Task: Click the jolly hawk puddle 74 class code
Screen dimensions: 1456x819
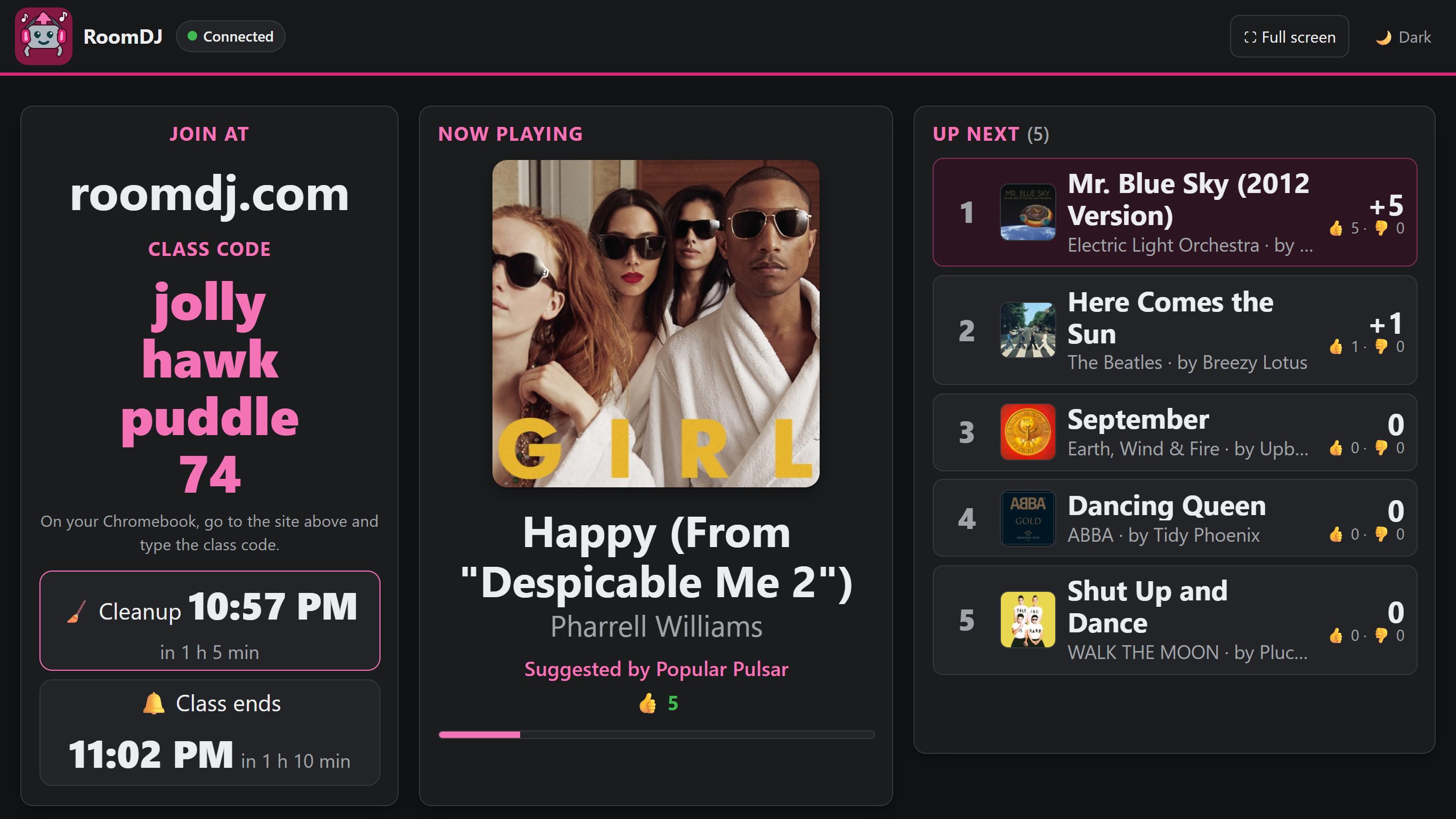Action: click(x=209, y=388)
